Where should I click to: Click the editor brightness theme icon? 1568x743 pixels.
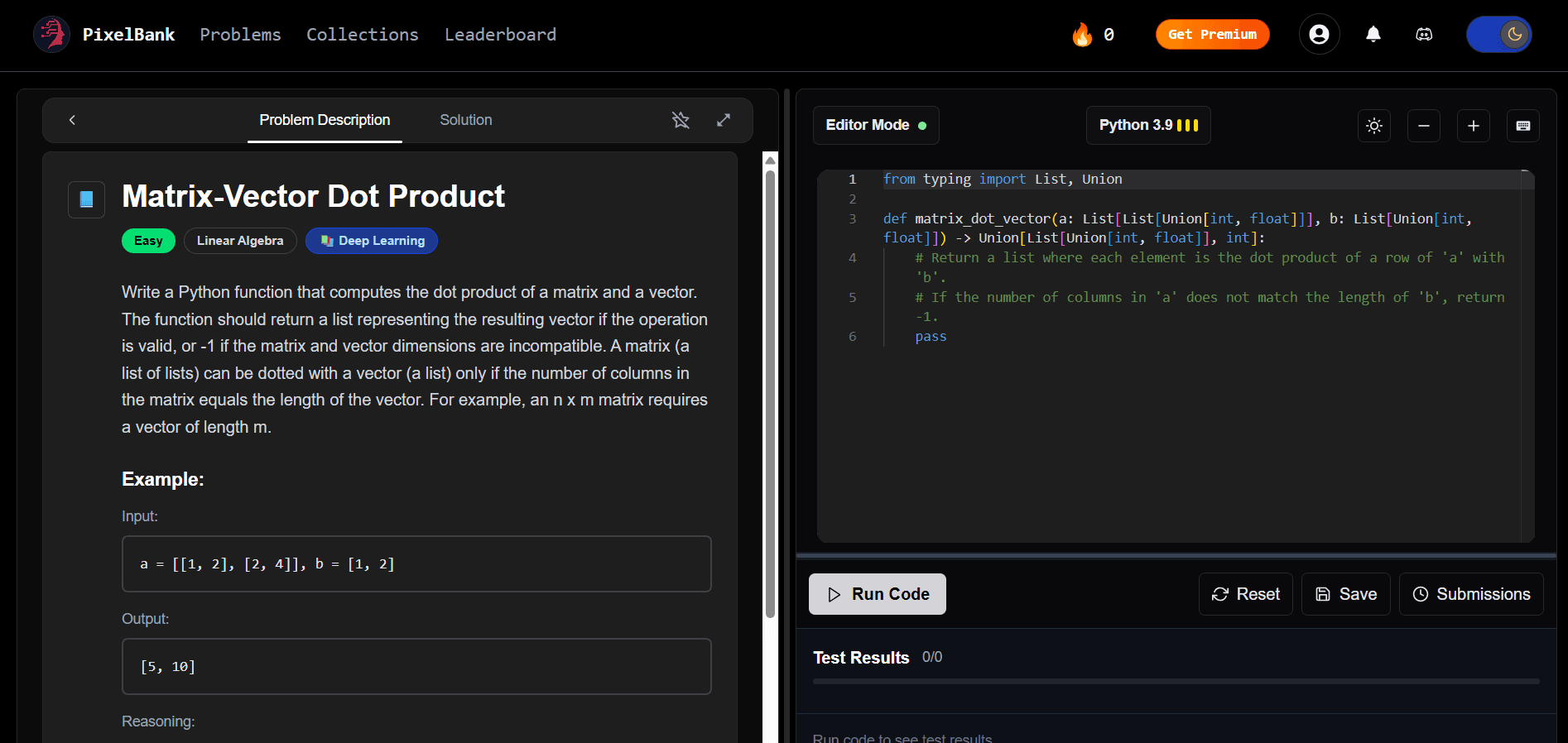coord(1374,126)
